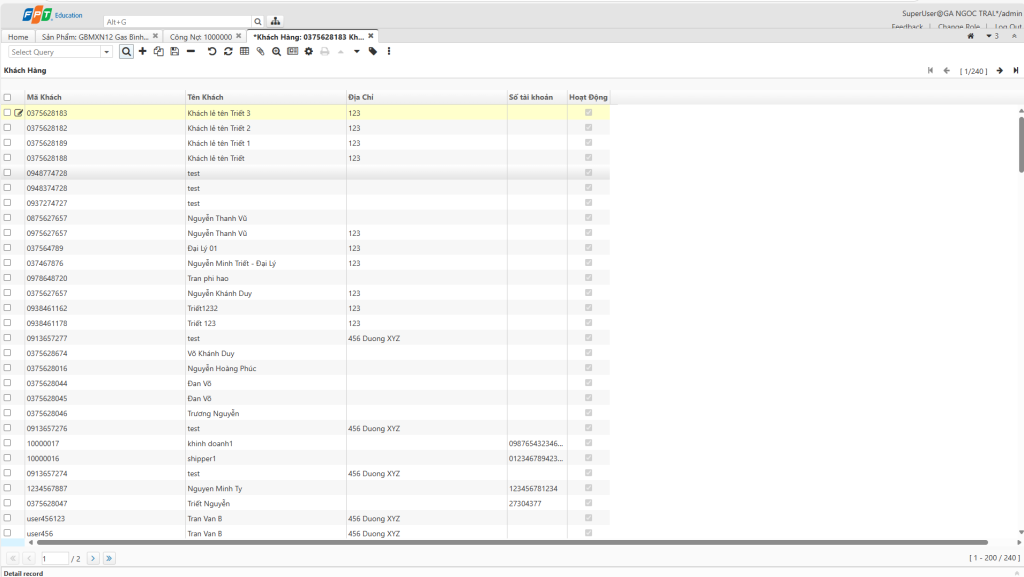Click the Alt+G global search field
Image resolution: width=1024 pixels, height=577 pixels.
176,21
